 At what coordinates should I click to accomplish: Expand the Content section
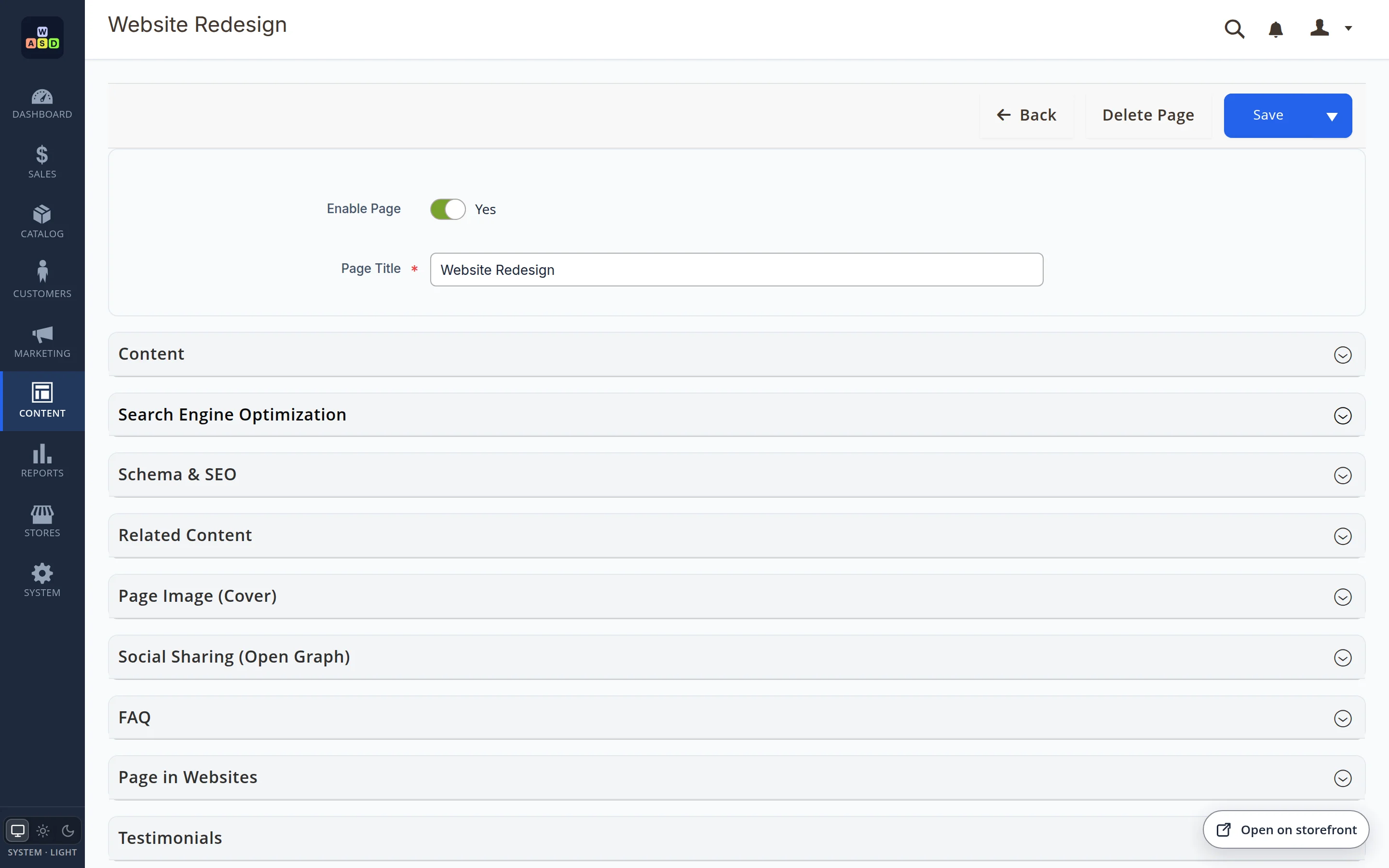point(736,354)
